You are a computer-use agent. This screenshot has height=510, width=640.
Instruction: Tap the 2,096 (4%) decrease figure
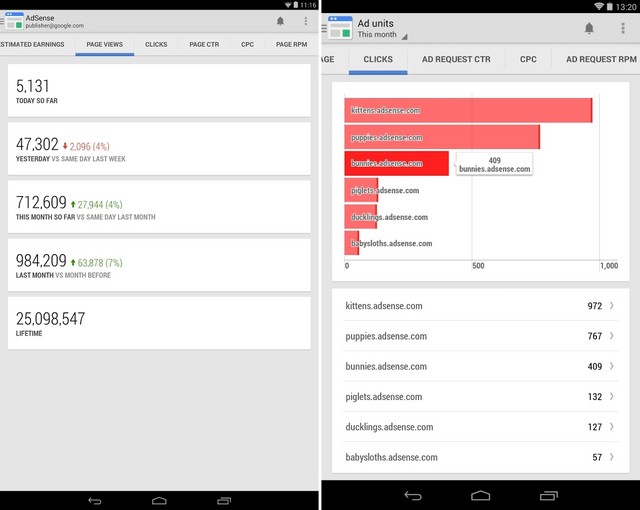[86, 146]
